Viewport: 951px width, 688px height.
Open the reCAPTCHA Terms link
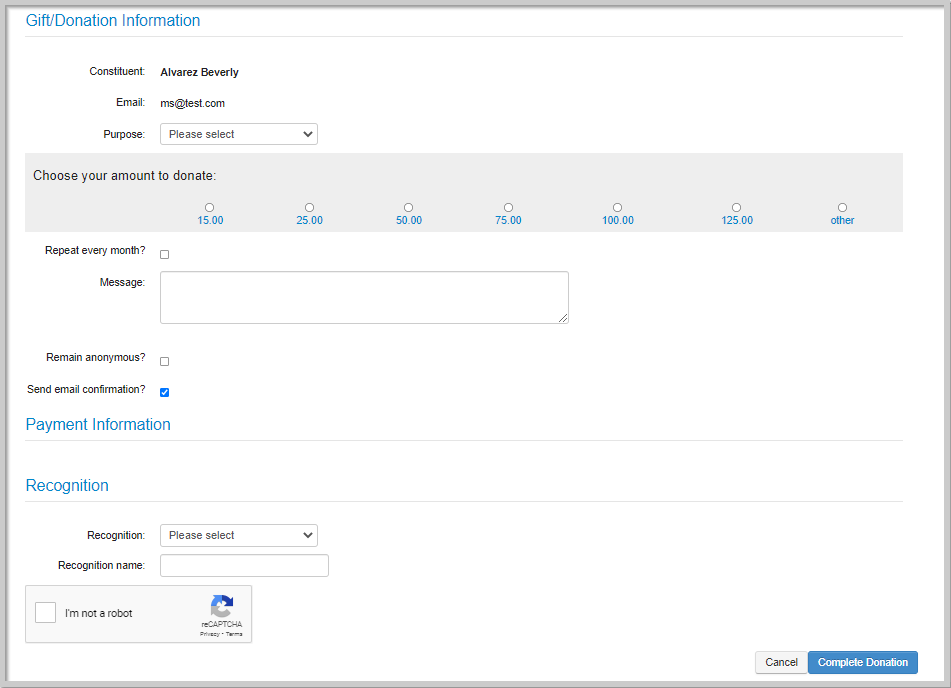pos(233,633)
